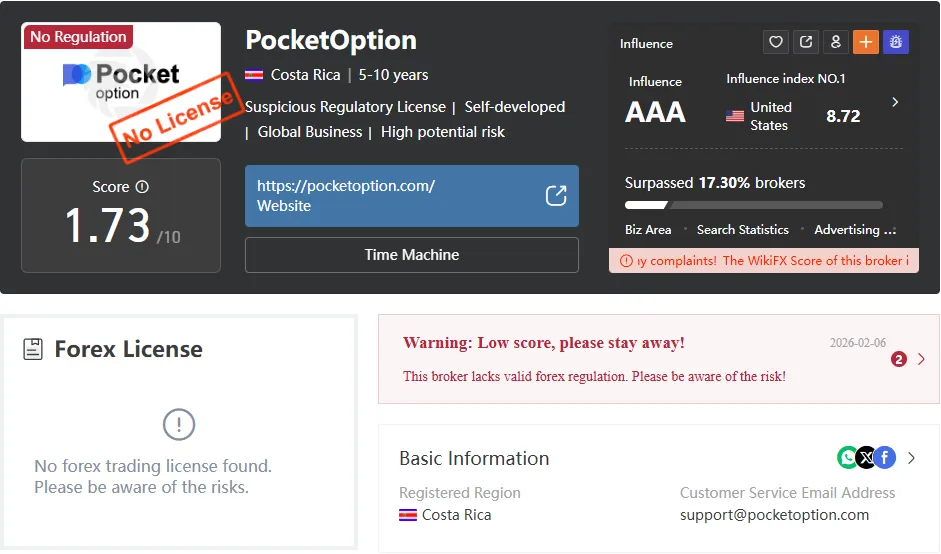Open the Facebook icon in Basic Information
The width and height of the screenshot is (941, 554).
pyautogui.click(x=885, y=458)
